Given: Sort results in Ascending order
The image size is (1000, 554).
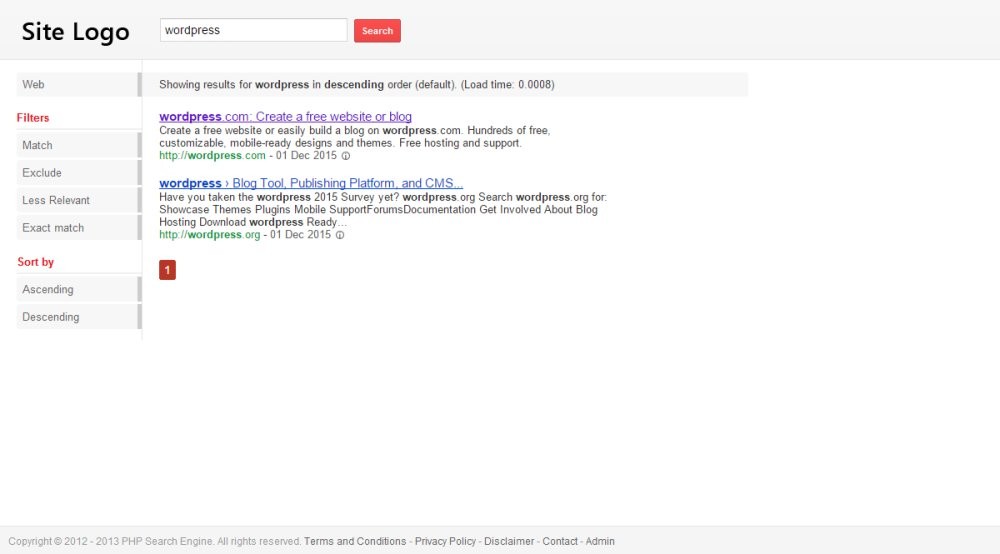Looking at the screenshot, I should (x=78, y=290).
